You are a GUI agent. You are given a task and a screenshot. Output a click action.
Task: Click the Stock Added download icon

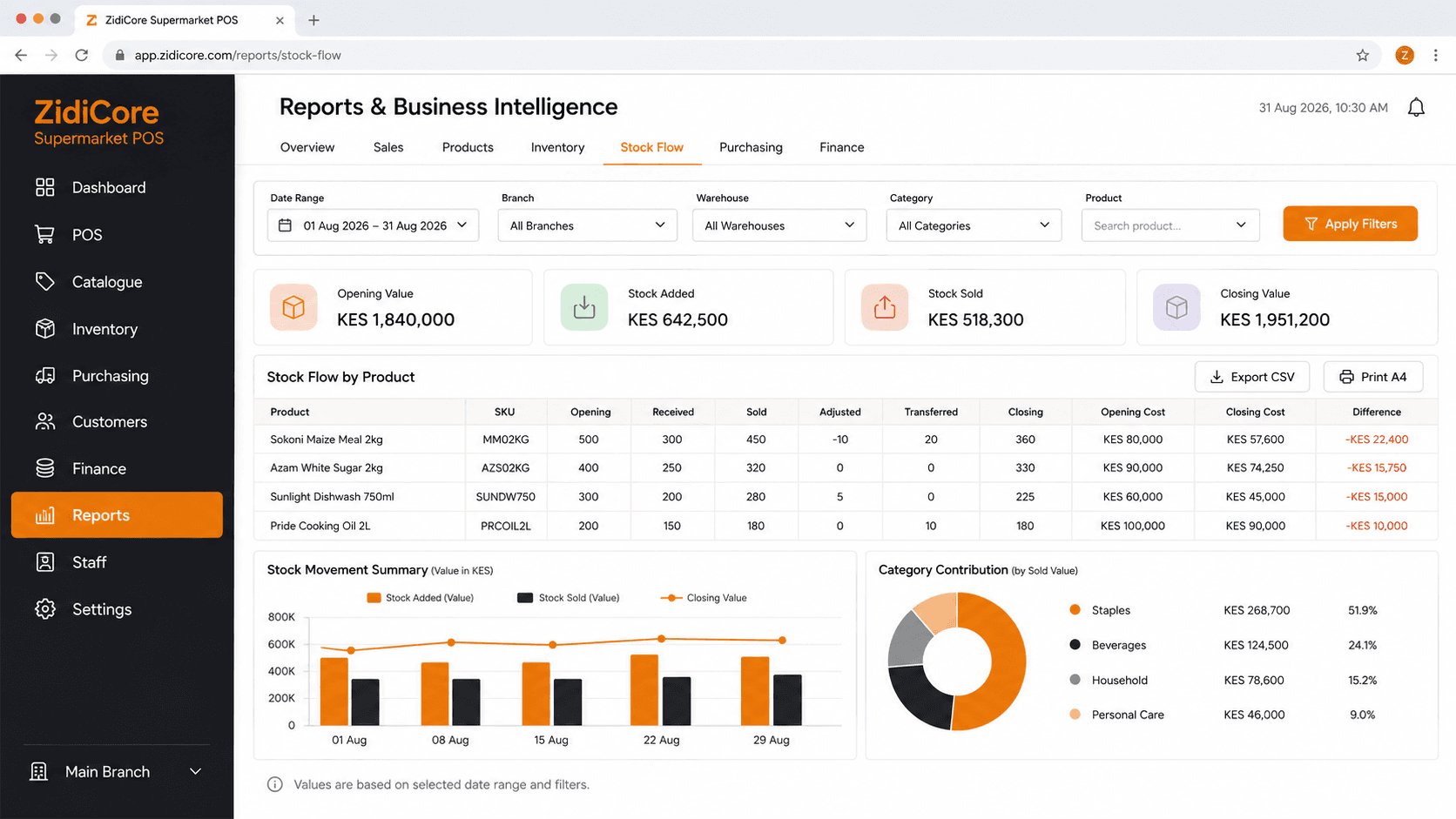(584, 307)
